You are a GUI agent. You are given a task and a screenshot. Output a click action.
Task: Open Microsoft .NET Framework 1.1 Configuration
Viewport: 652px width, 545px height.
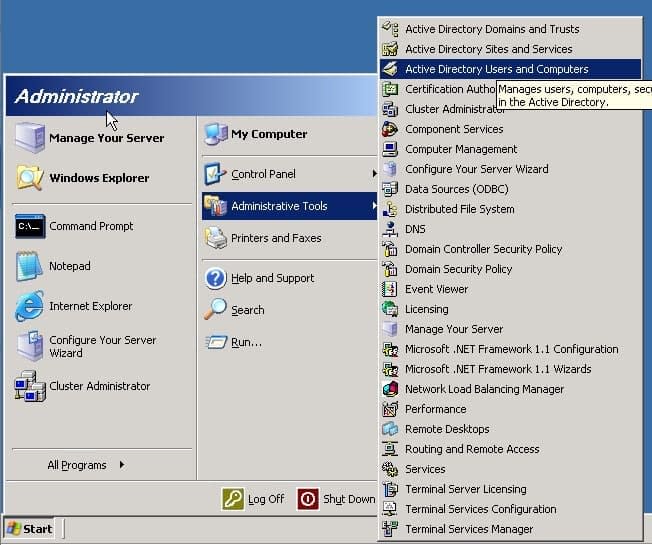(510, 349)
